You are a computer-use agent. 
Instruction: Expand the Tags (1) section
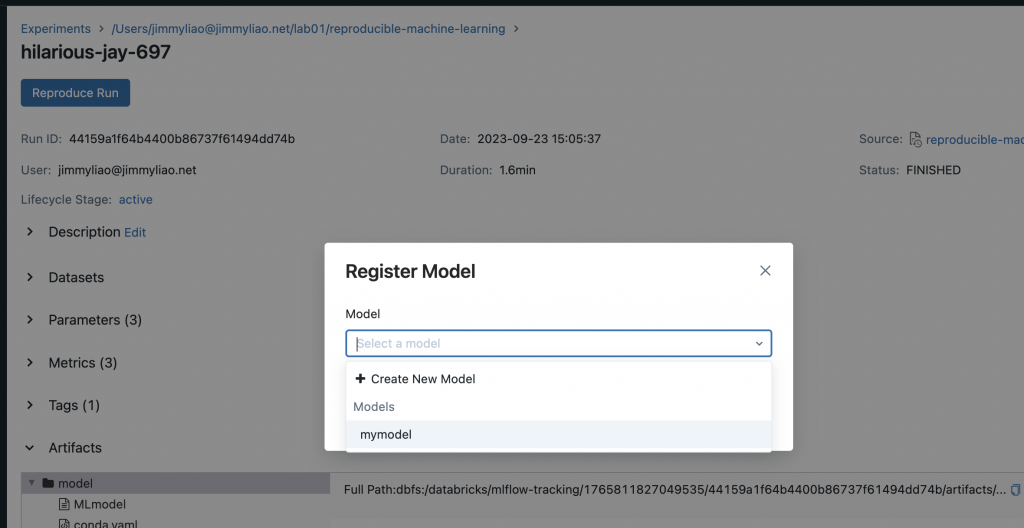(x=30, y=405)
